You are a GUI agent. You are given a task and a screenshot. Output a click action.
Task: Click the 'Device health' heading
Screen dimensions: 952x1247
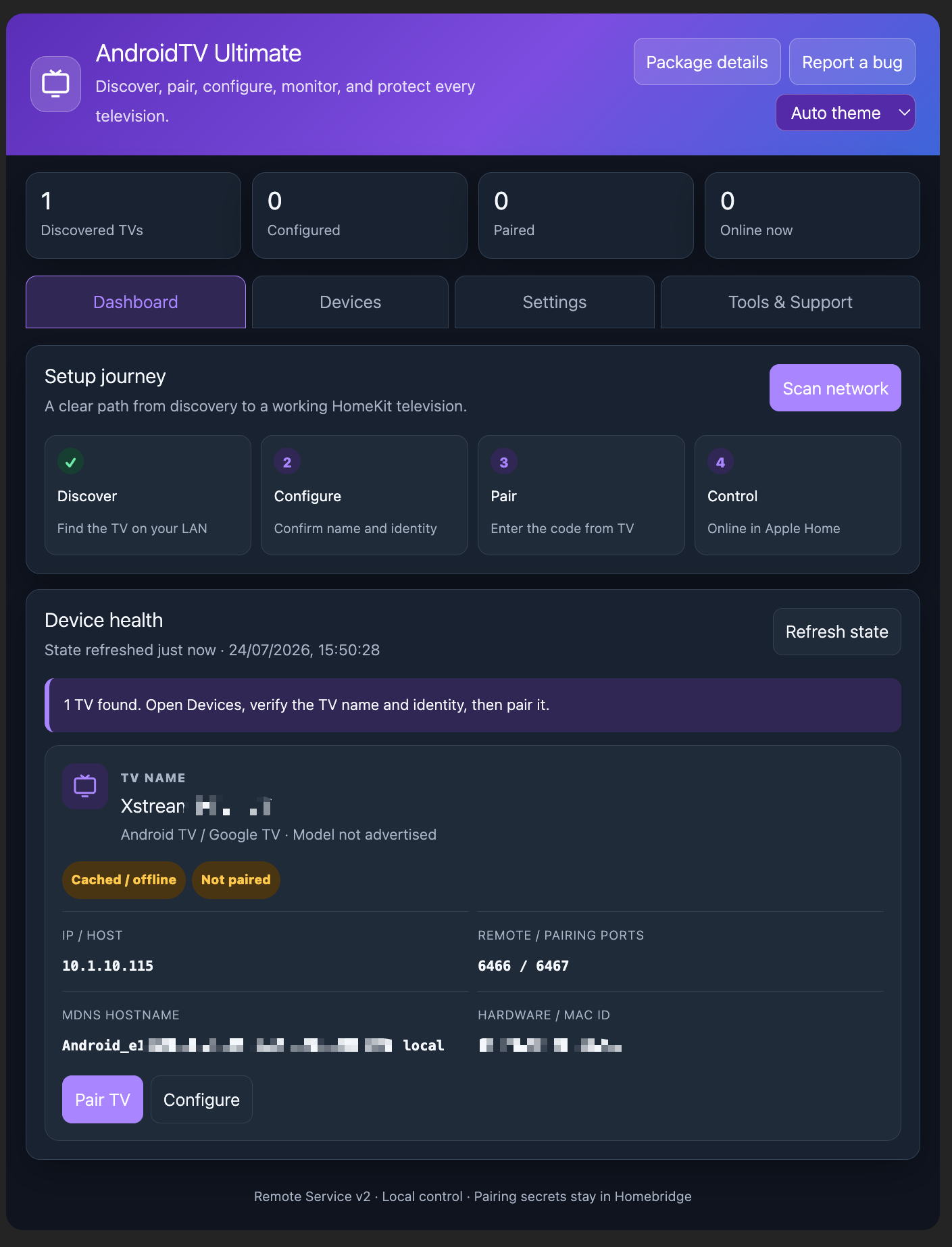tap(104, 620)
